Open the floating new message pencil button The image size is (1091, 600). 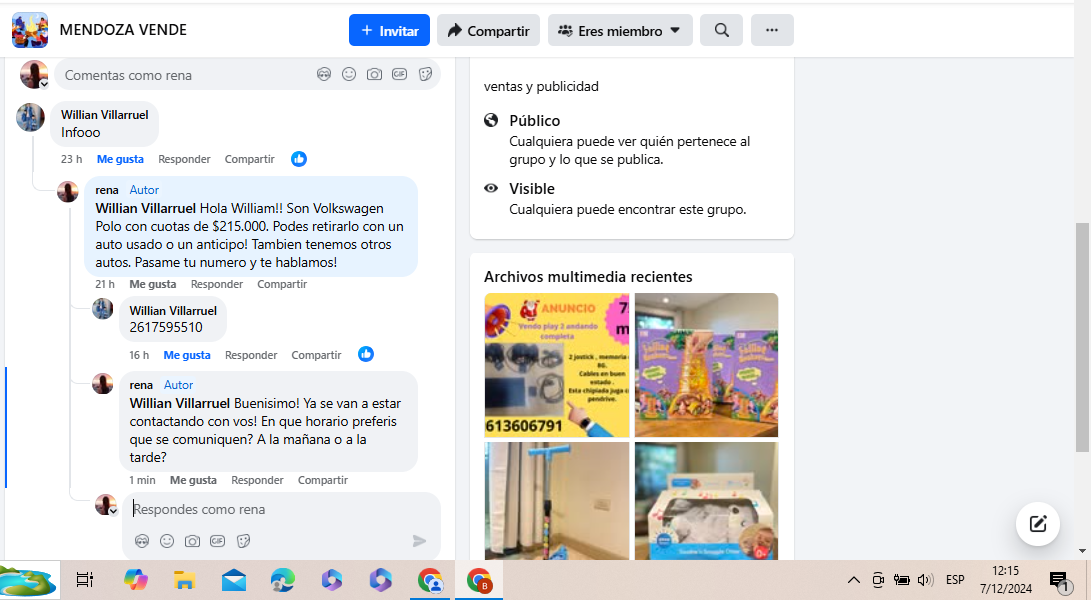pos(1037,523)
